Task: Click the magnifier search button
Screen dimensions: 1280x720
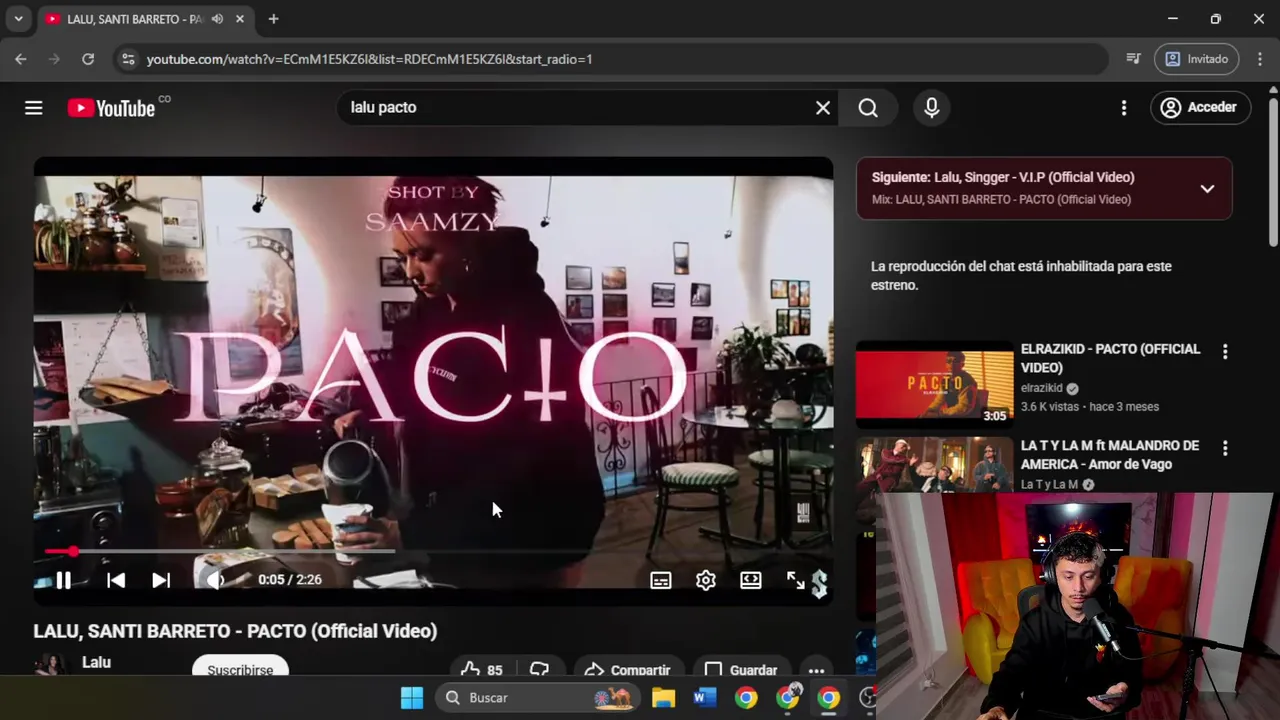Action: [868, 108]
